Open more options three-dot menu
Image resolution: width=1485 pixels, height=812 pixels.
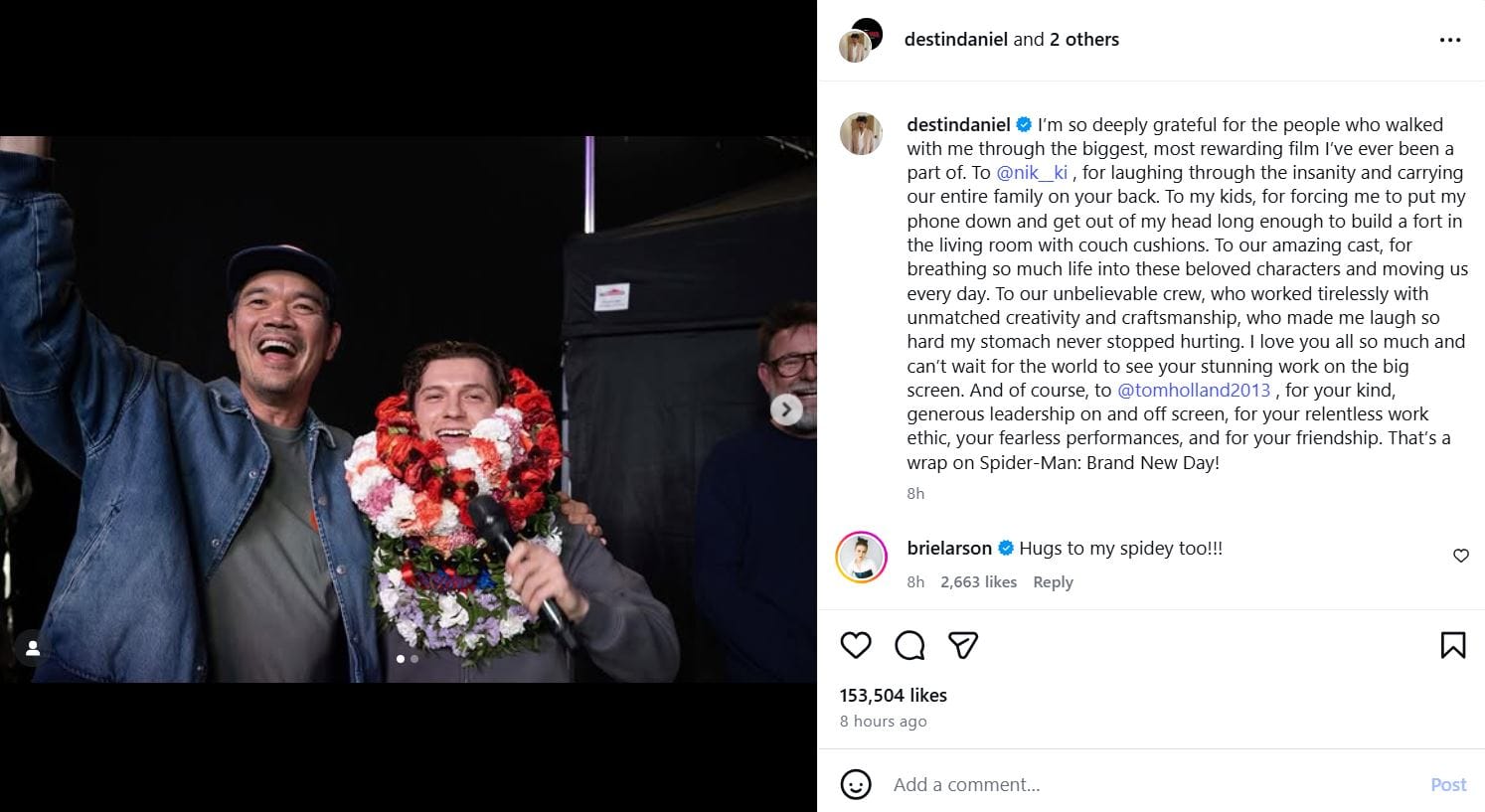(1450, 40)
